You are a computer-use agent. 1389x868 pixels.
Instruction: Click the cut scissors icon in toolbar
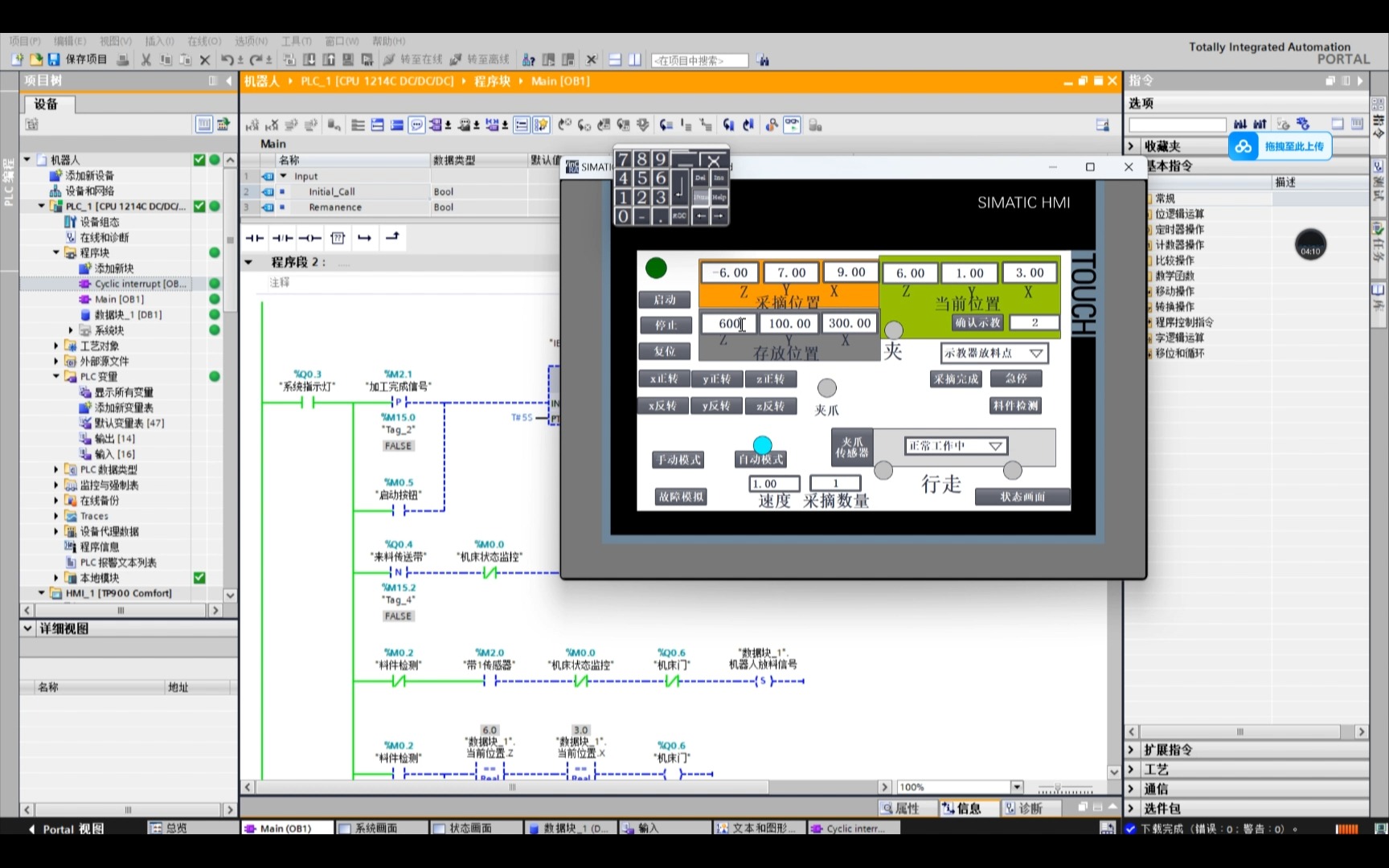point(145,59)
